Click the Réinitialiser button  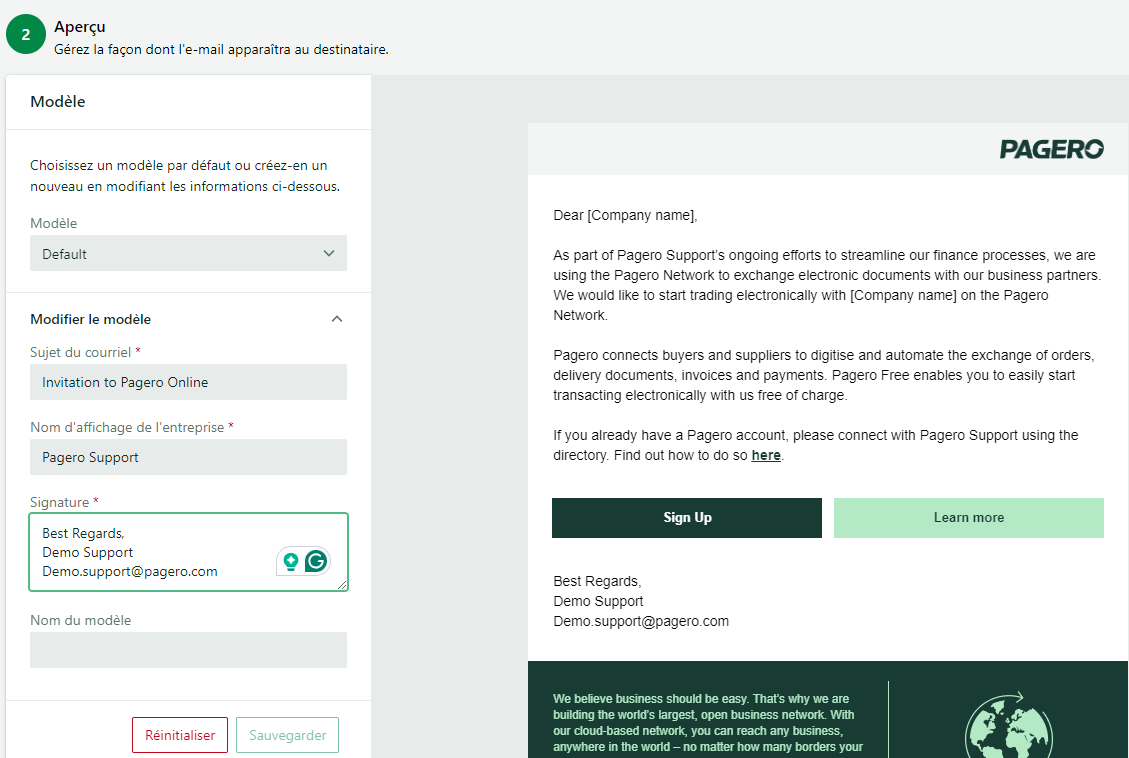point(180,735)
